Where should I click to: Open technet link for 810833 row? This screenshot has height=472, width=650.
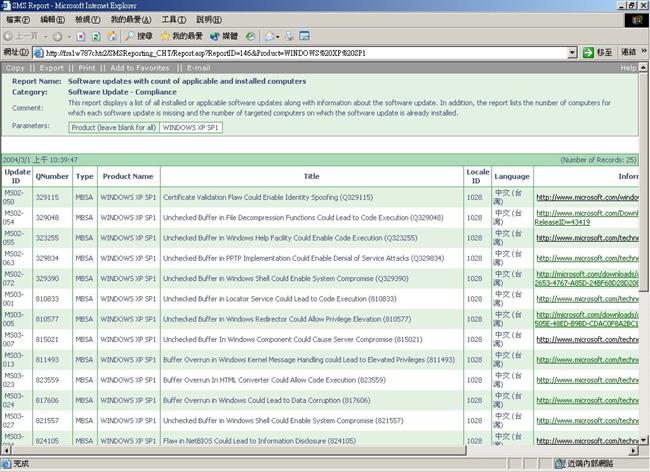[x=587, y=299]
